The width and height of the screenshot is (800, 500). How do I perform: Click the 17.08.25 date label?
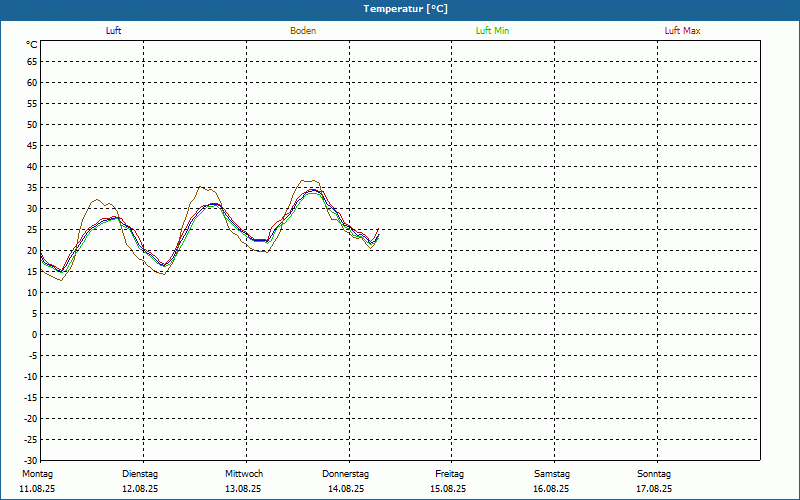click(x=654, y=489)
